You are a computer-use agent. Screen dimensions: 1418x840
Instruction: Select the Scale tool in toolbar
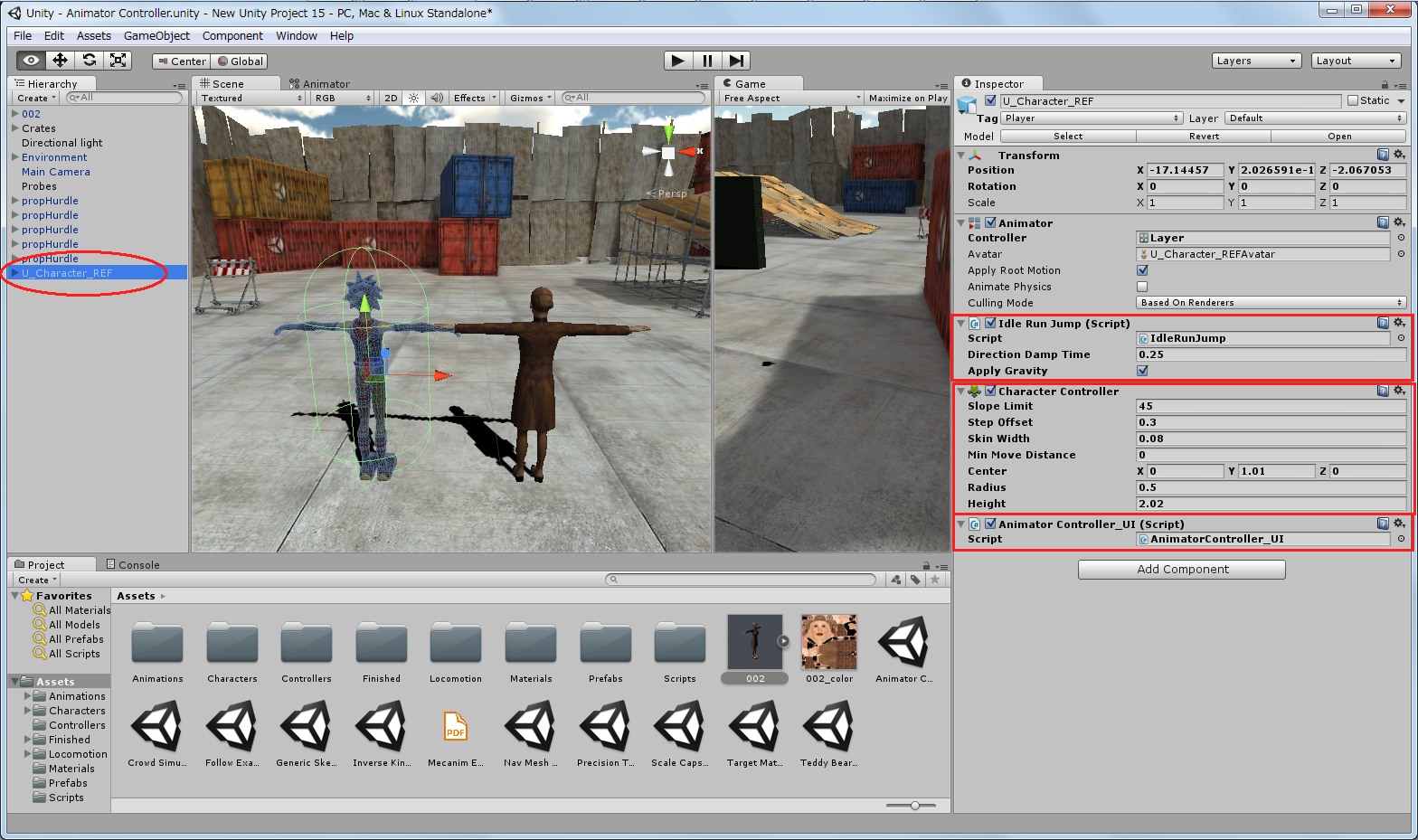[x=118, y=61]
